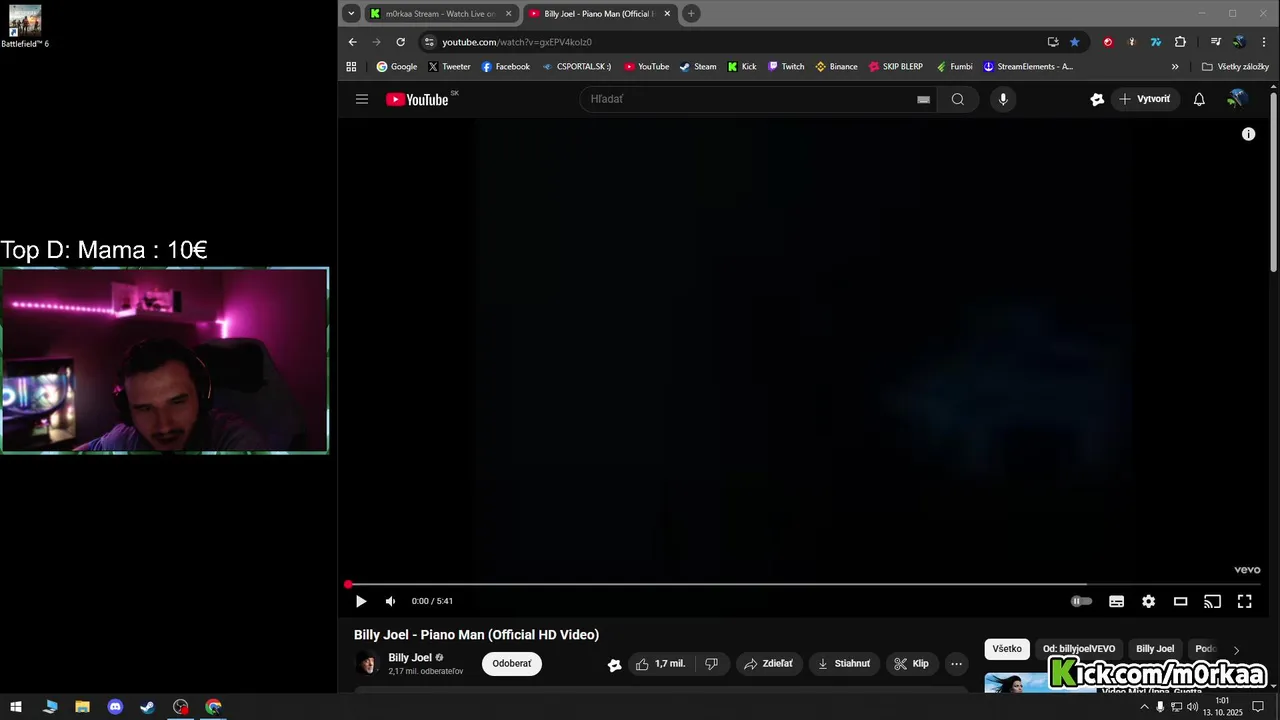Open the on-screen keyboard in search box
This screenshot has height=720, width=1280.
click(923, 99)
